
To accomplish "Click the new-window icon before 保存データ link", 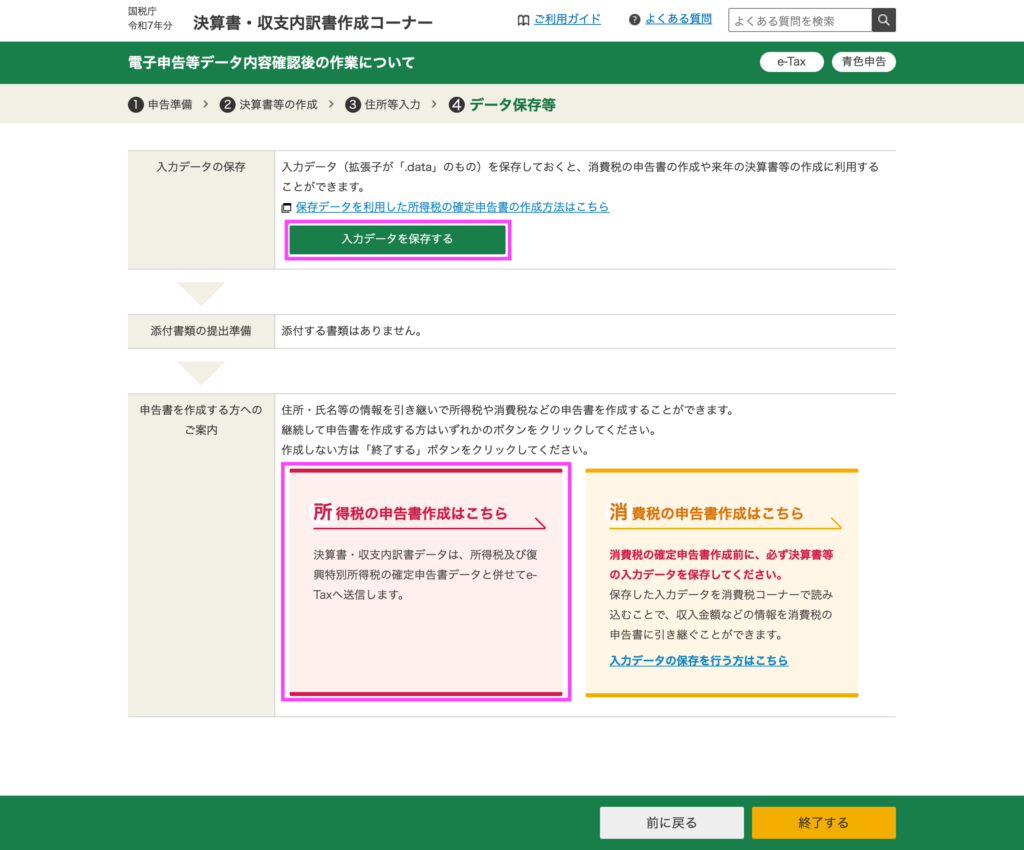I will (x=287, y=208).
